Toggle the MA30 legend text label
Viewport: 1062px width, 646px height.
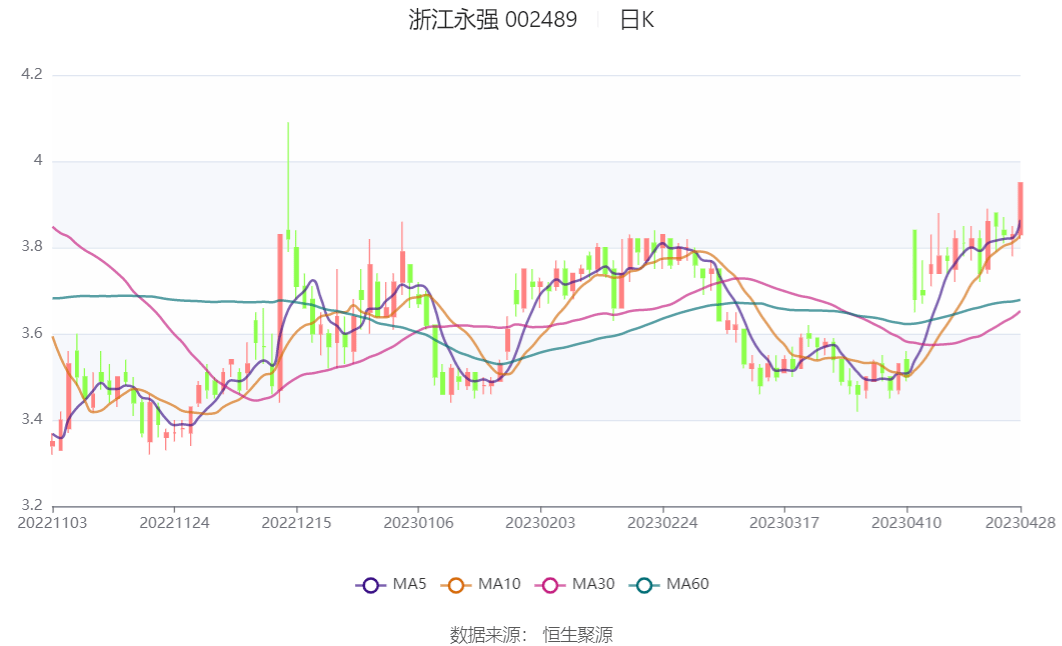coord(593,585)
